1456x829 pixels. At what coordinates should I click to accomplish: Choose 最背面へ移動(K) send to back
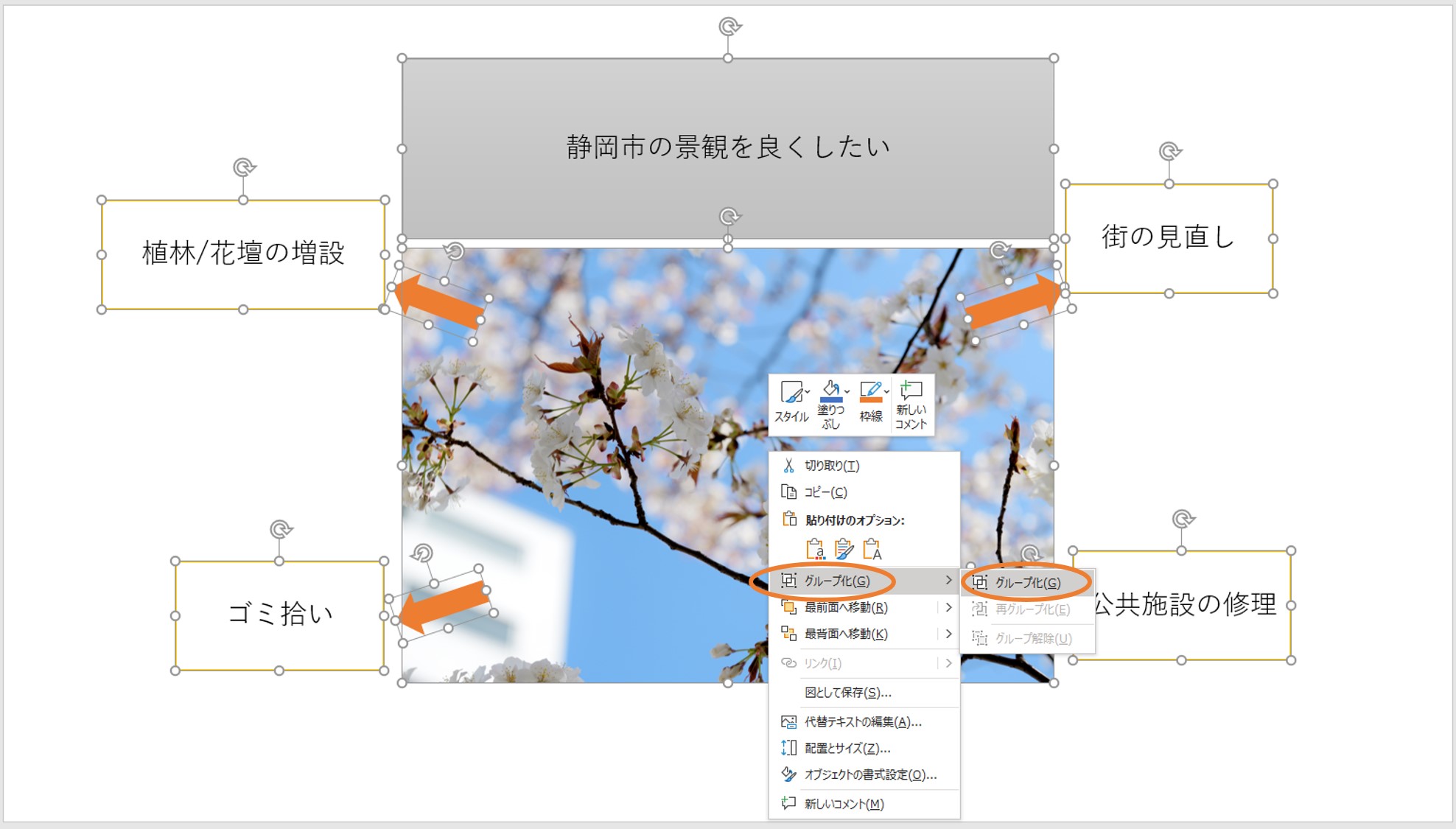855,634
